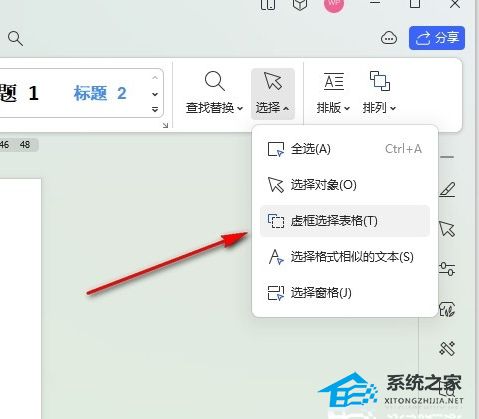Open the sliders settings icon in sidebar
This screenshot has width=479, height=419.
(447, 269)
